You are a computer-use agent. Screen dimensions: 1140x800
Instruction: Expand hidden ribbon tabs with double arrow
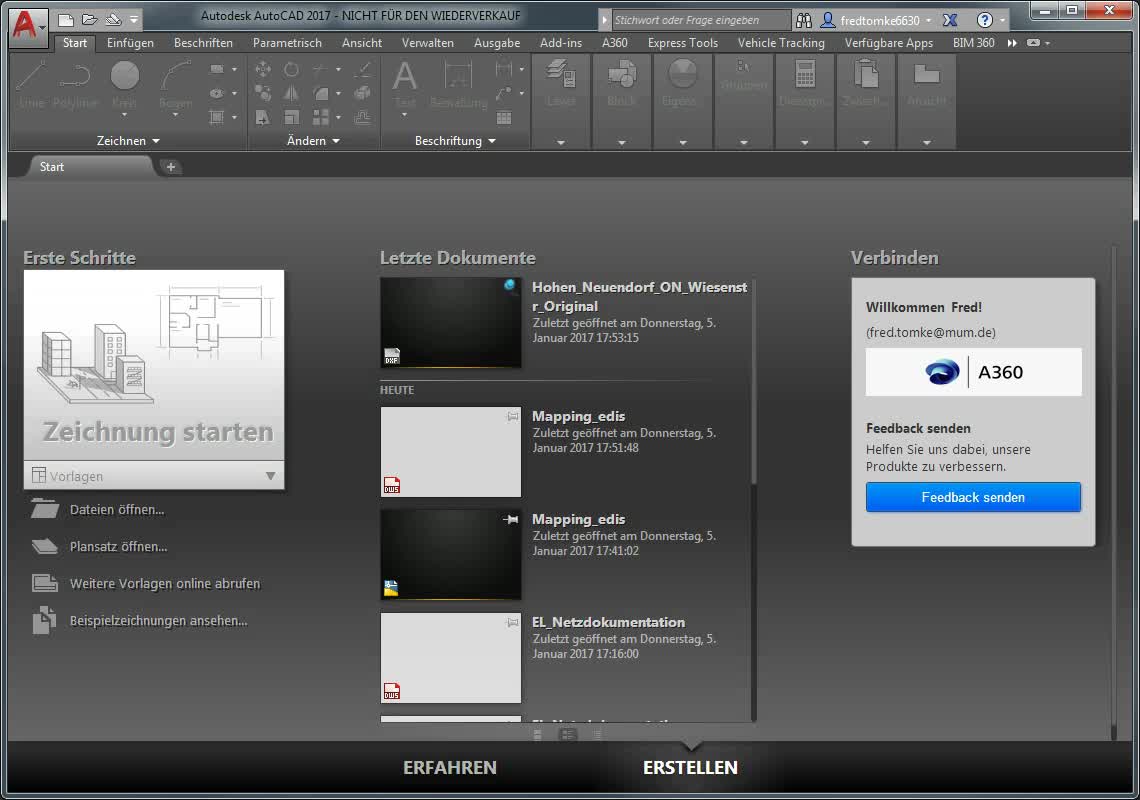pyautogui.click(x=1012, y=43)
